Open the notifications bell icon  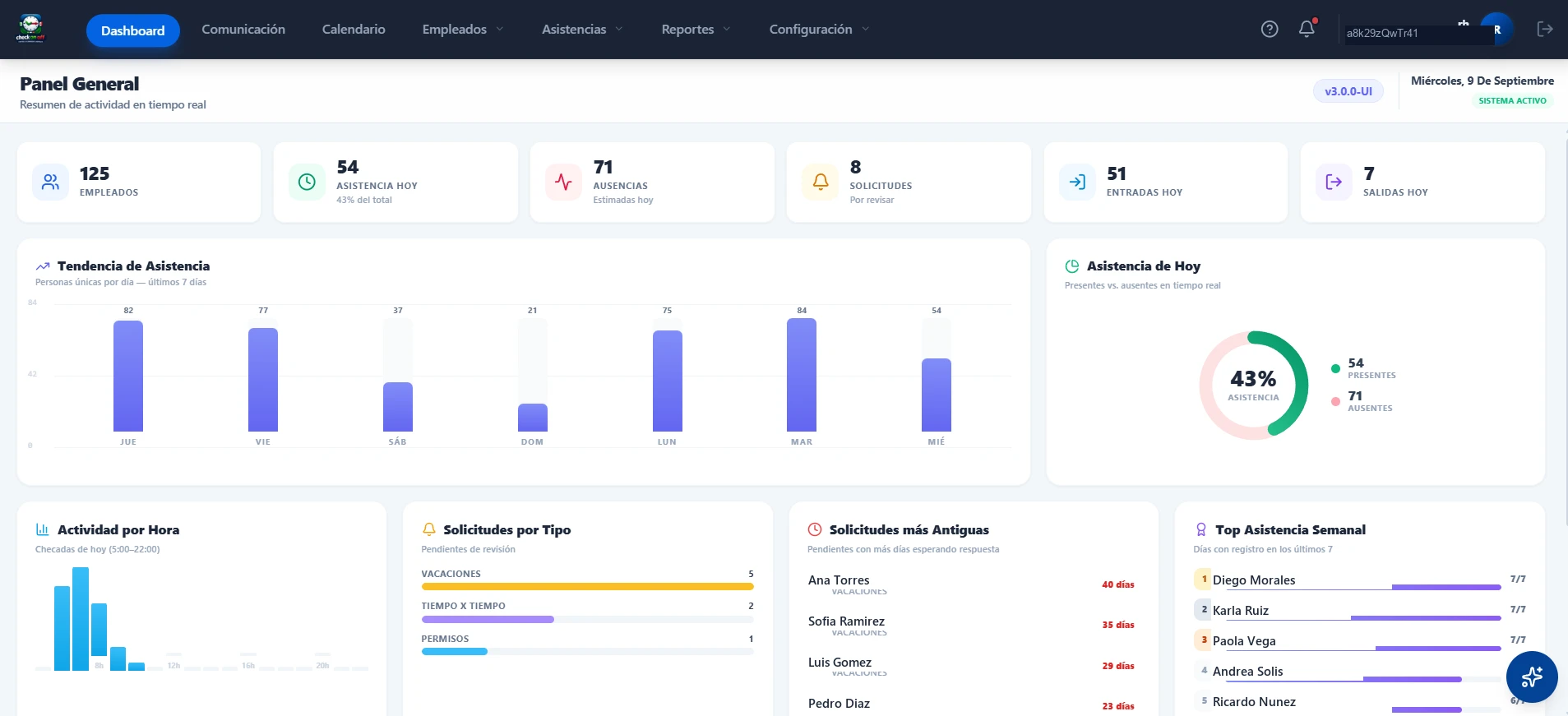pos(1307,29)
